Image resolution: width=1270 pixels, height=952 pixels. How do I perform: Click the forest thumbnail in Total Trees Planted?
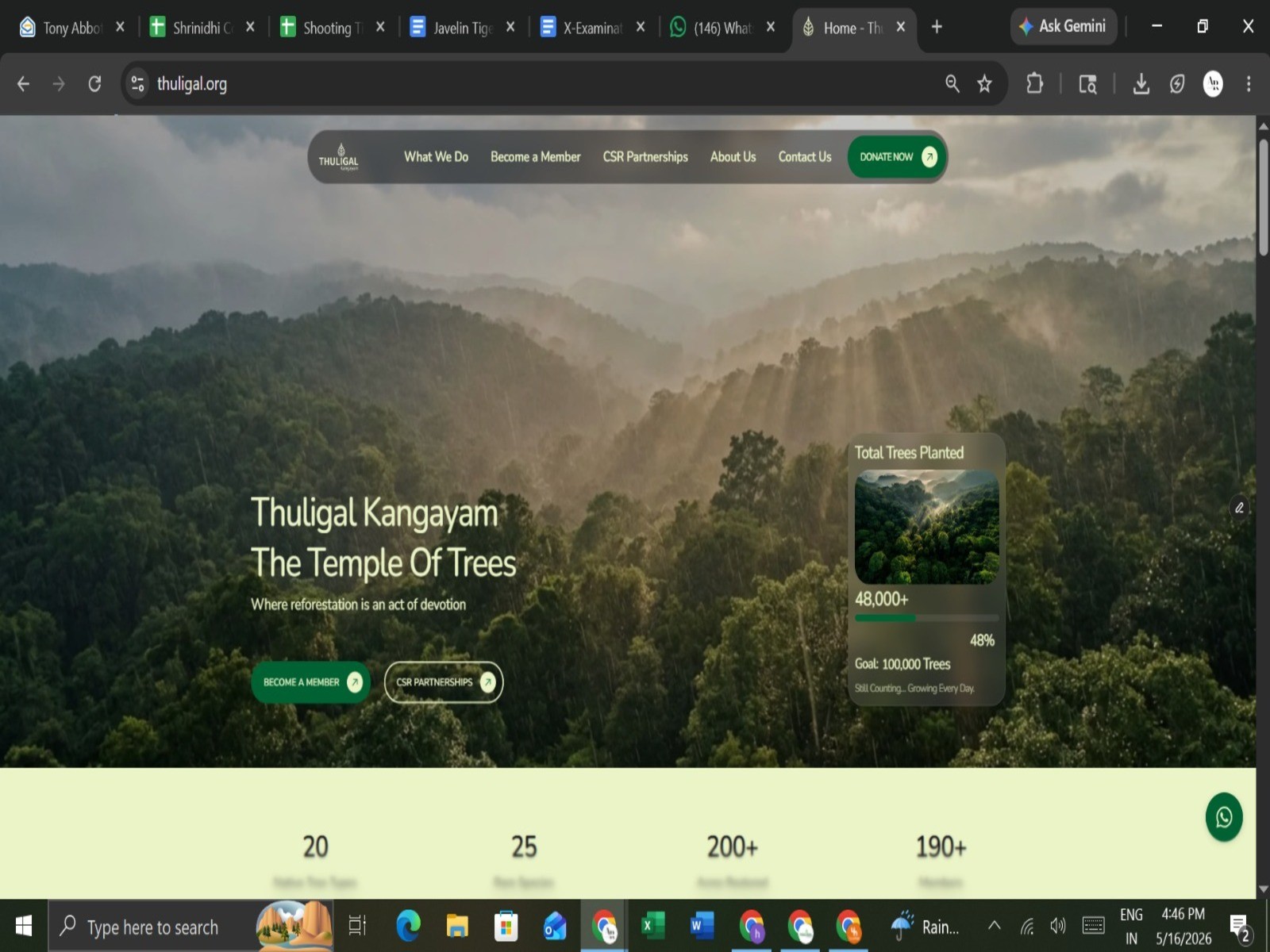pyautogui.click(x=926, y=527)
